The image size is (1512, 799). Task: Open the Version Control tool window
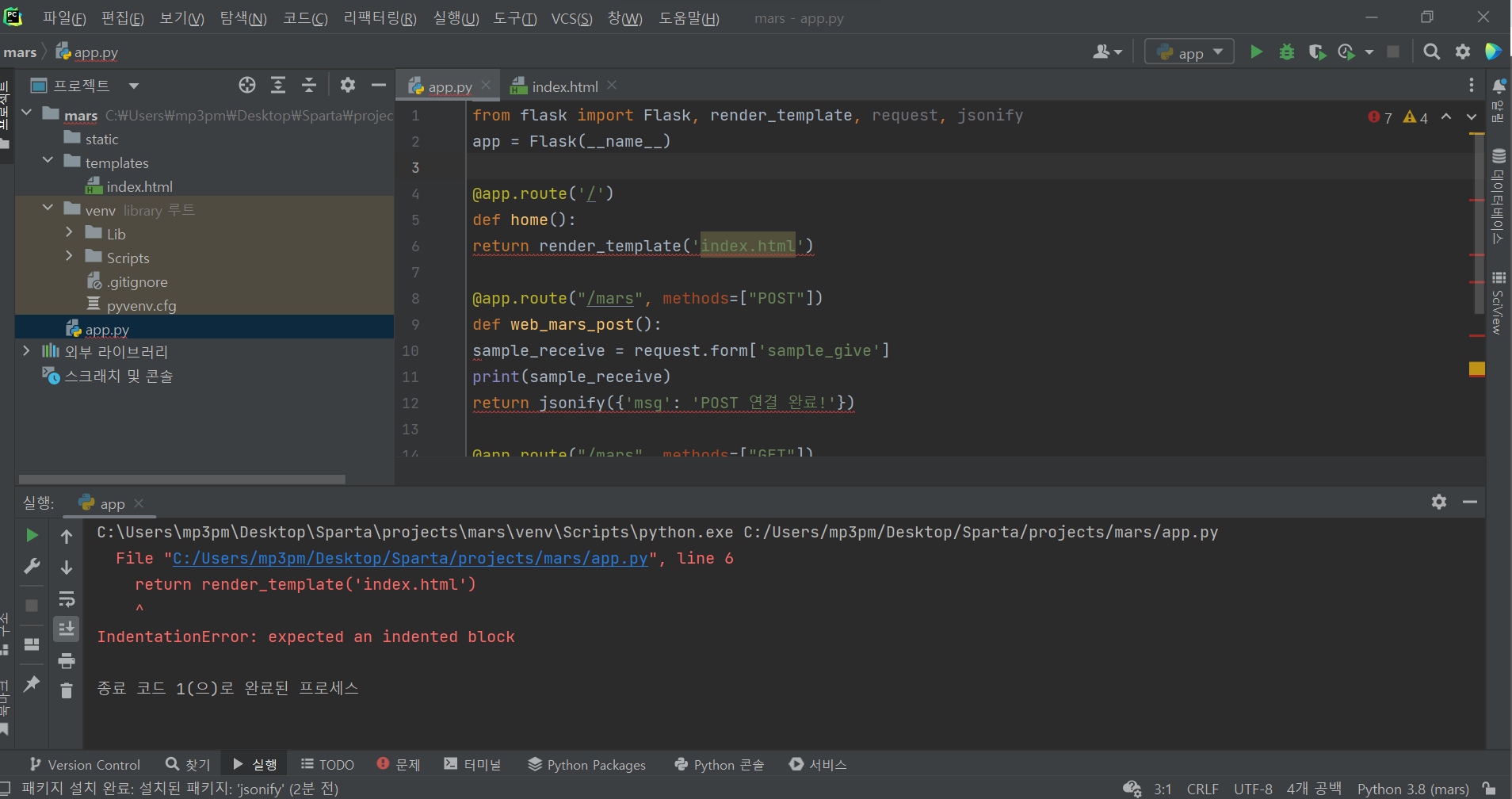pos(85,764)
